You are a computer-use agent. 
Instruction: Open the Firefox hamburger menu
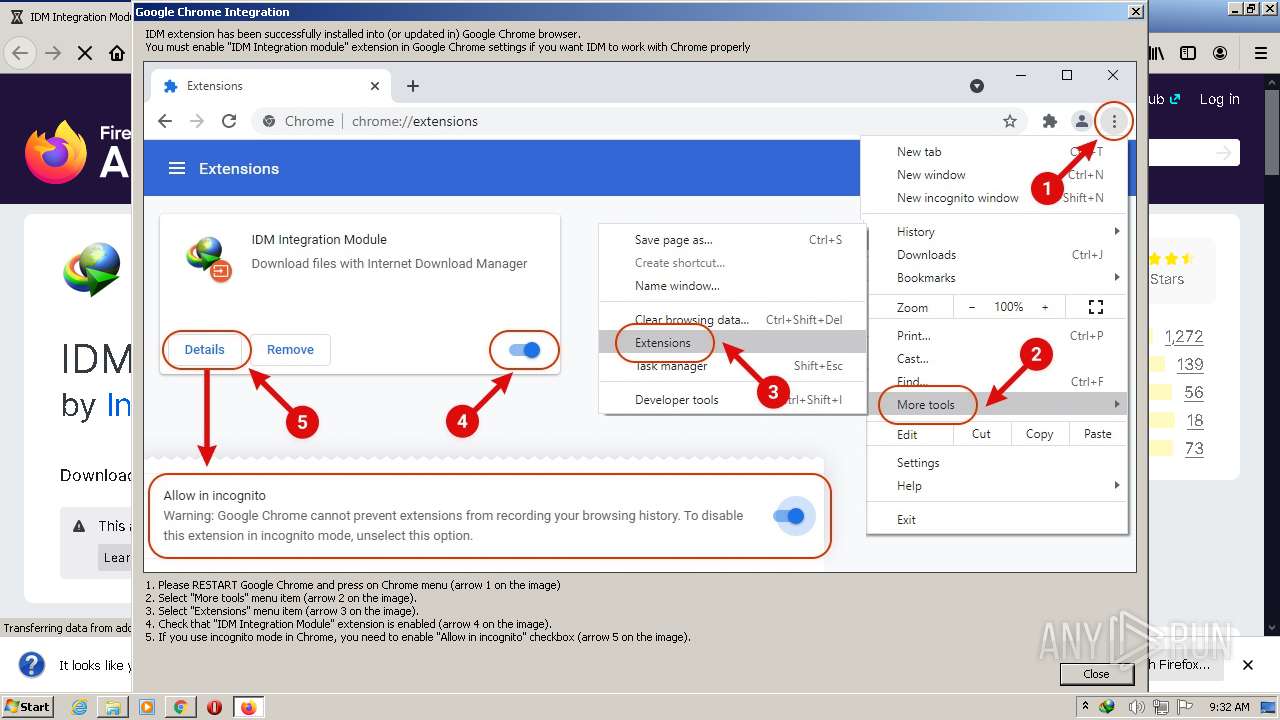(1260, 53)
